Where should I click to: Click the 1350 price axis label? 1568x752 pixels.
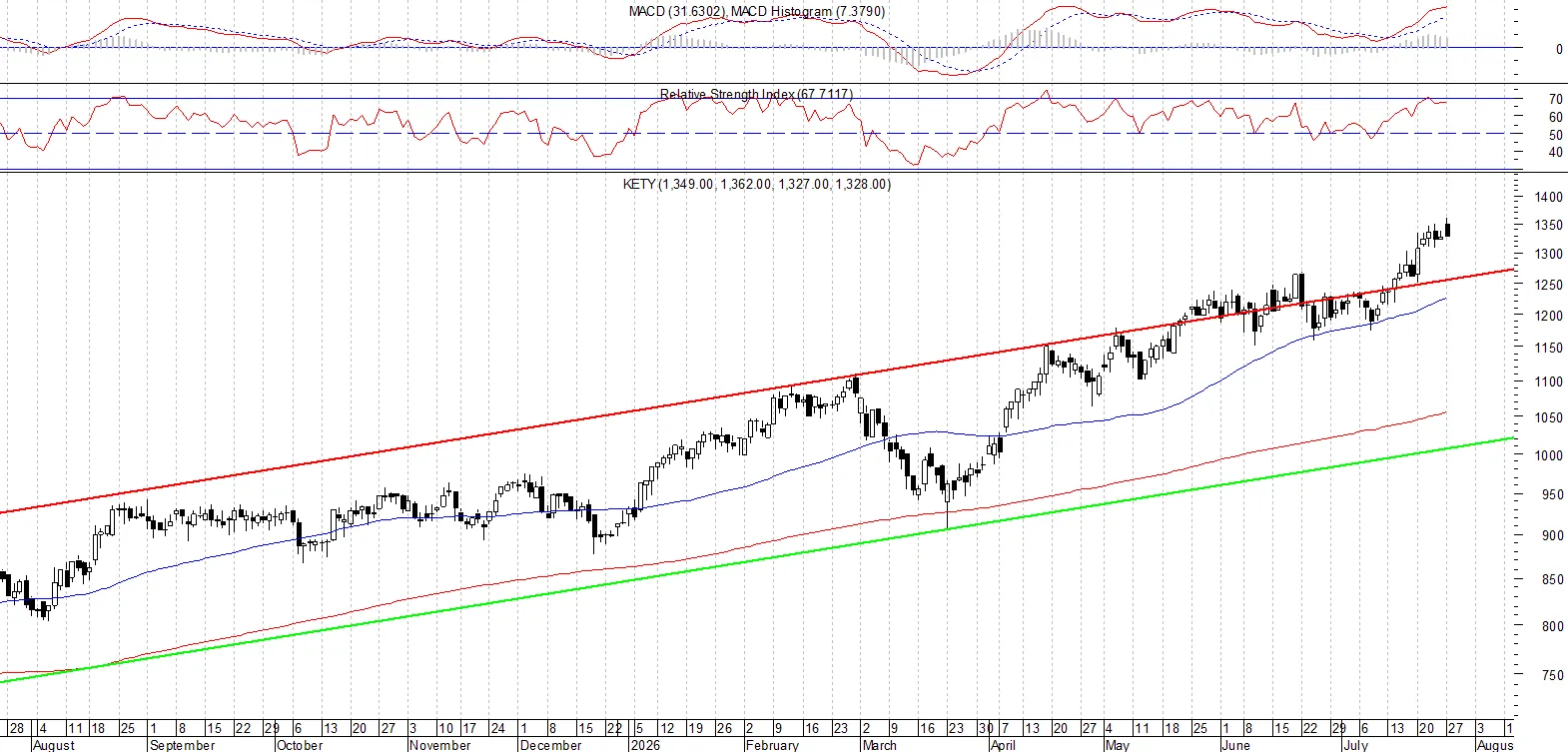1549,226
